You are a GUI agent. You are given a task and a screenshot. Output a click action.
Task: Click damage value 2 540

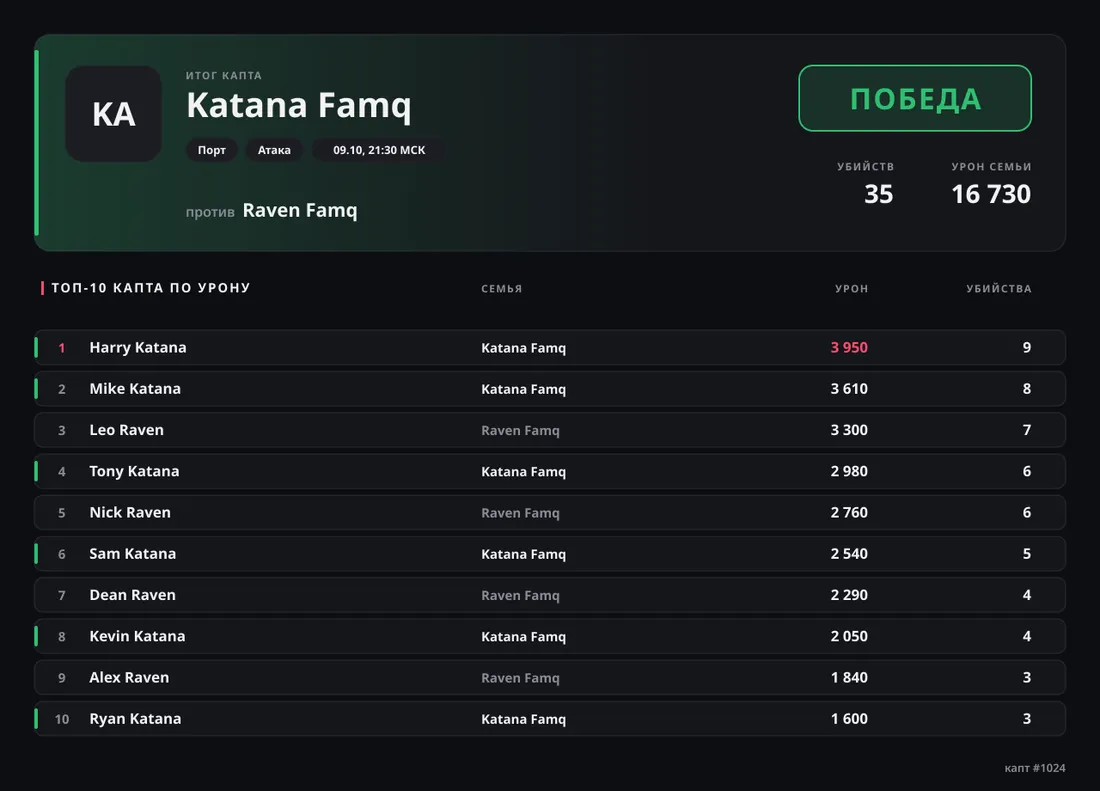[849, 555]
